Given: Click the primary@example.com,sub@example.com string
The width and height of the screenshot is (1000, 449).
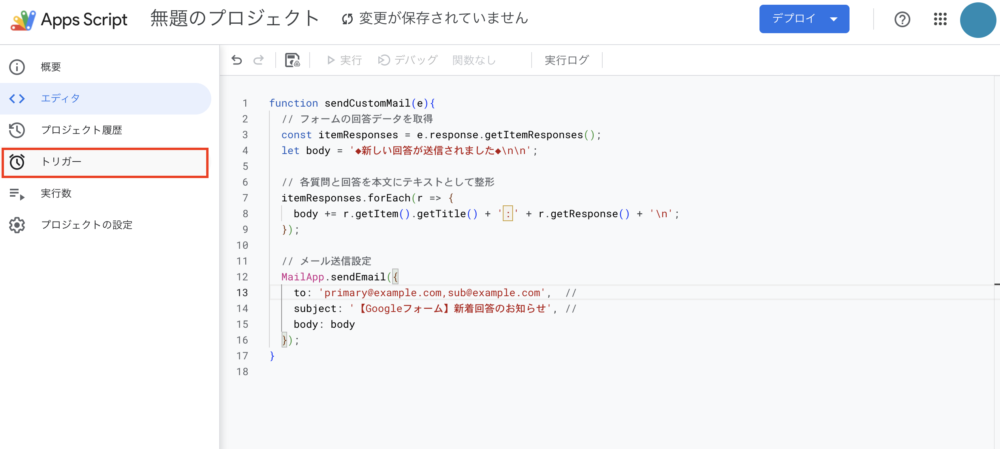Looking at the screenshot, I should (434, 293).
